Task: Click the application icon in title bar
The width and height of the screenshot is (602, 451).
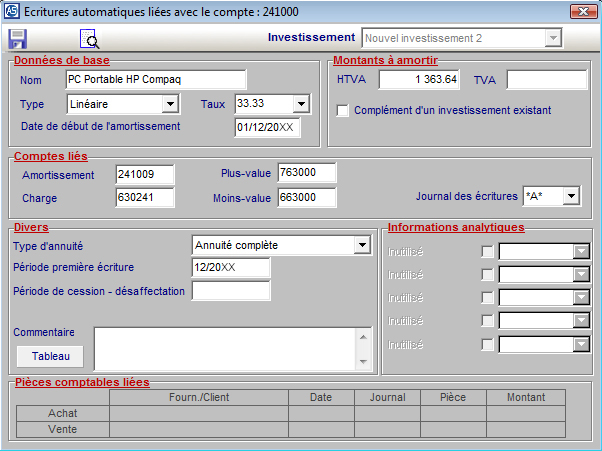Action: click(10, 11)
